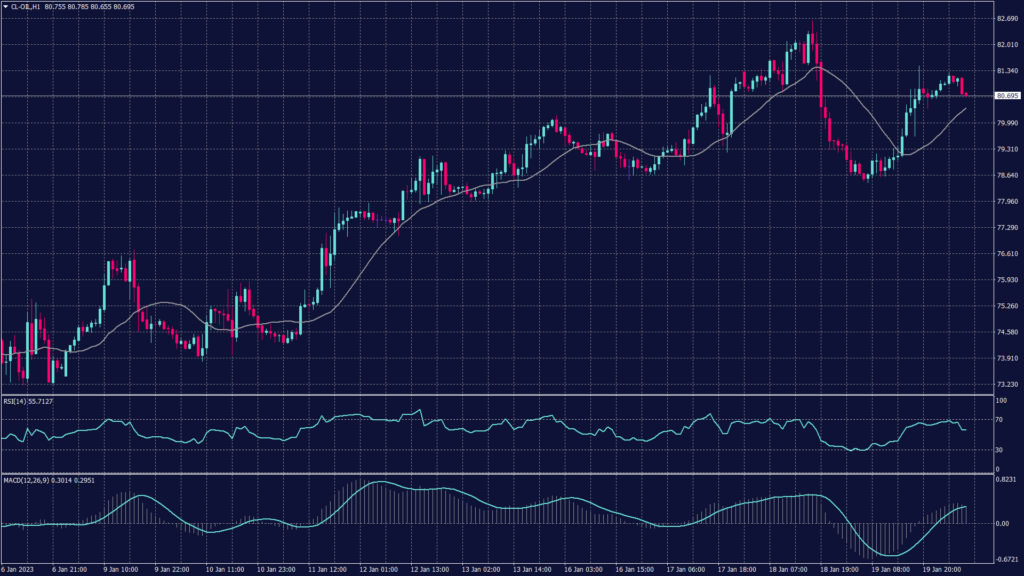Open the 6 Jan 2023 timestamp label

point(20,568)
